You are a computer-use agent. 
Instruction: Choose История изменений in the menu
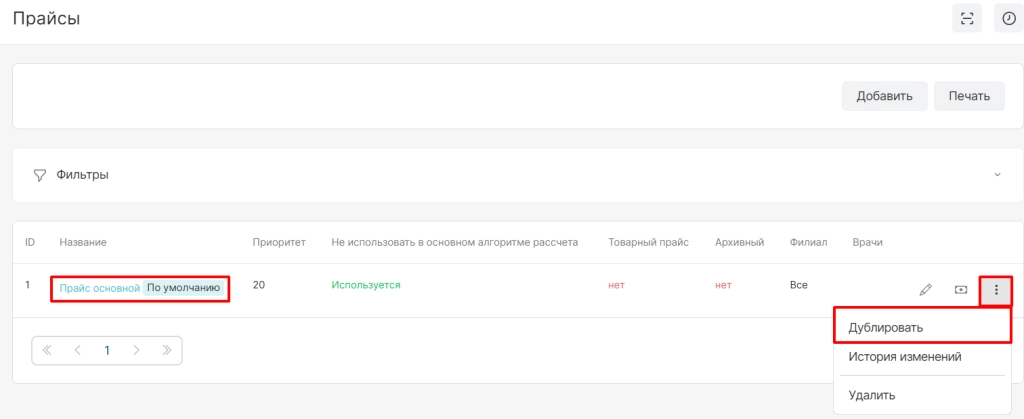click(x=904, y=357)
